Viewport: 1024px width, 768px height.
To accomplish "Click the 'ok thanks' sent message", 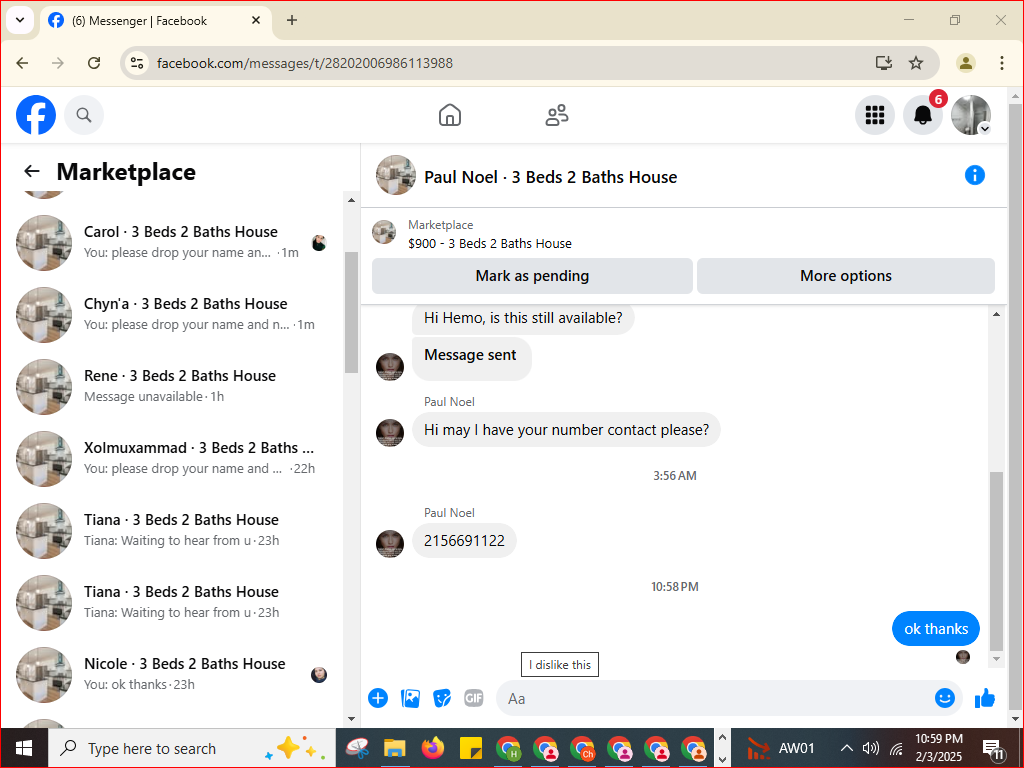I will click(x=936, y=629).
